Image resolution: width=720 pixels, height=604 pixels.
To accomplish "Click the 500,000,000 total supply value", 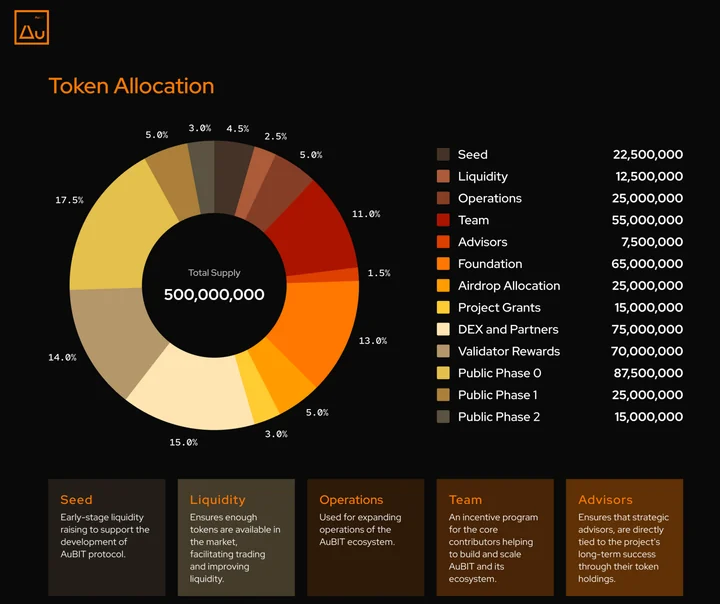I will [214, 294].
